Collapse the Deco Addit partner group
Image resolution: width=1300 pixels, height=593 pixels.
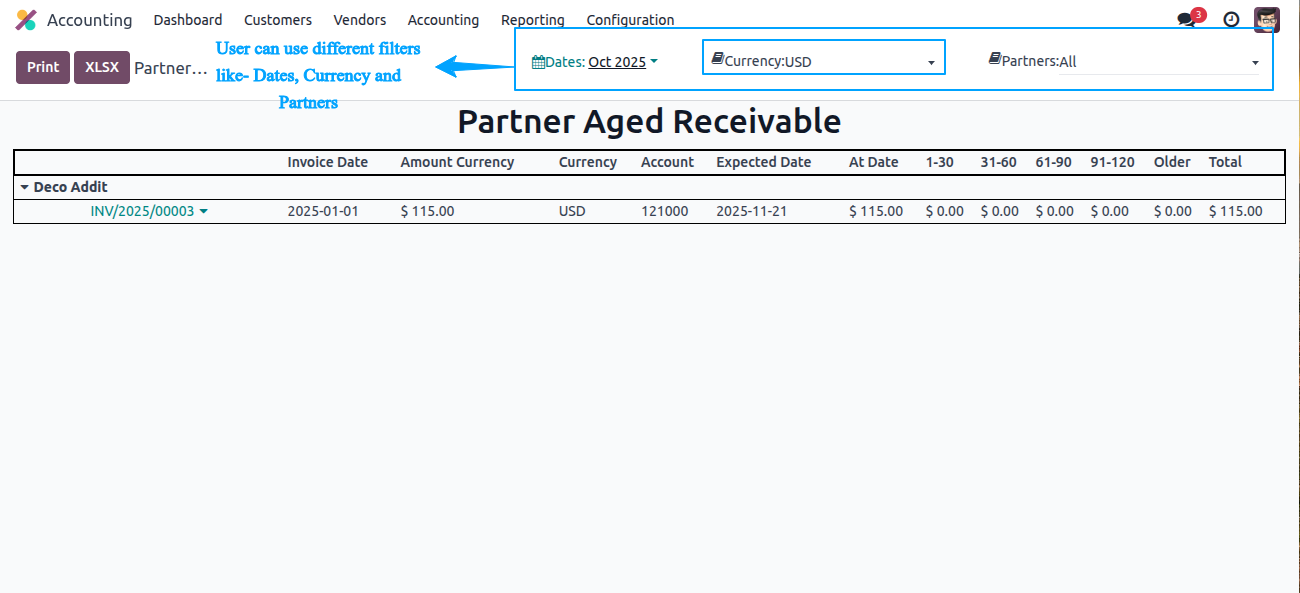pyautogui.click(x=25, y=188)
